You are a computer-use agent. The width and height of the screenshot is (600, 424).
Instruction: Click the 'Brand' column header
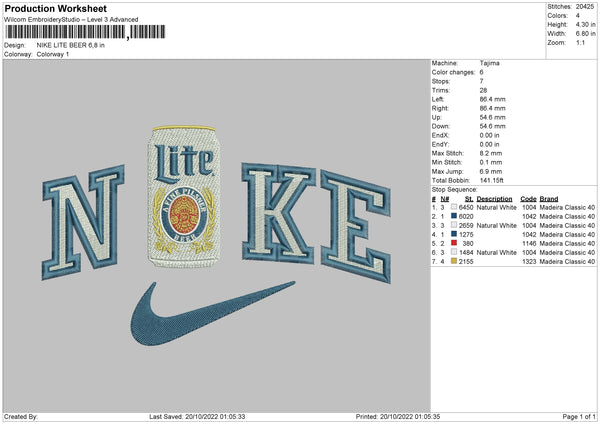coord(549,199)
